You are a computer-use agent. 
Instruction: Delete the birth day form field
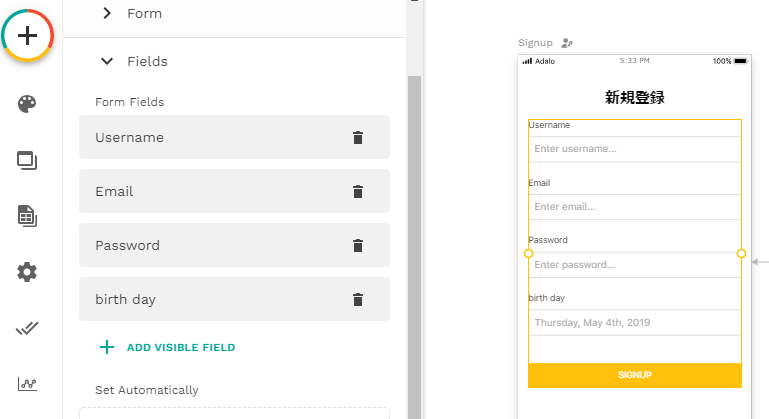pyautogui.click(x=358, y=299)
